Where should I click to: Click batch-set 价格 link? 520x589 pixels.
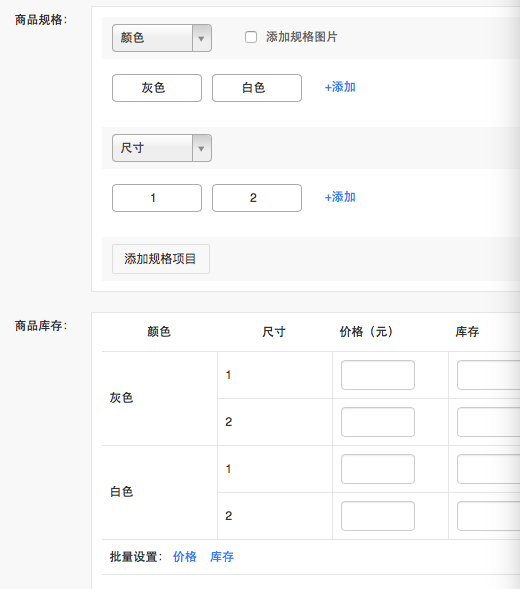(x=185, y=557)
